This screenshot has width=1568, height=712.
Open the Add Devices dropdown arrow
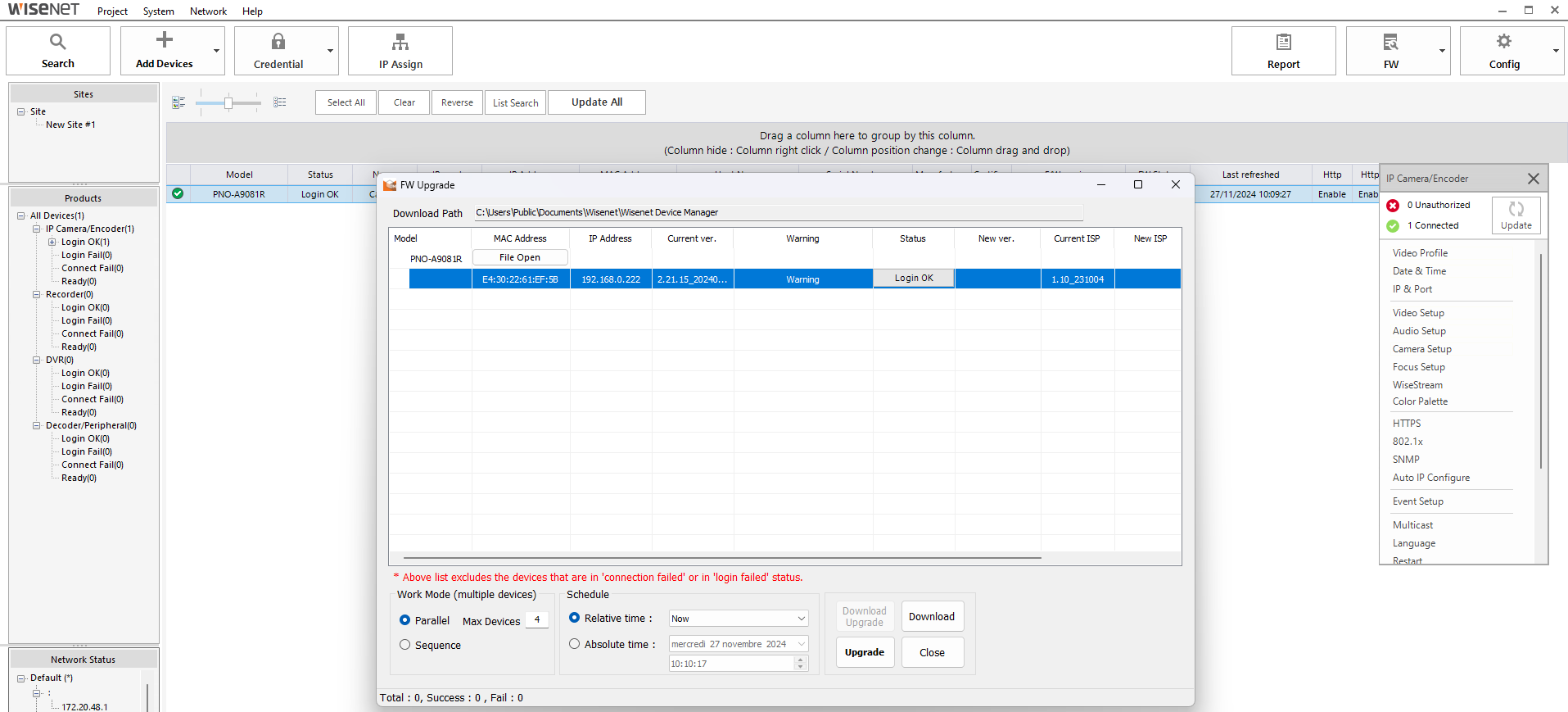coord(216,51)
